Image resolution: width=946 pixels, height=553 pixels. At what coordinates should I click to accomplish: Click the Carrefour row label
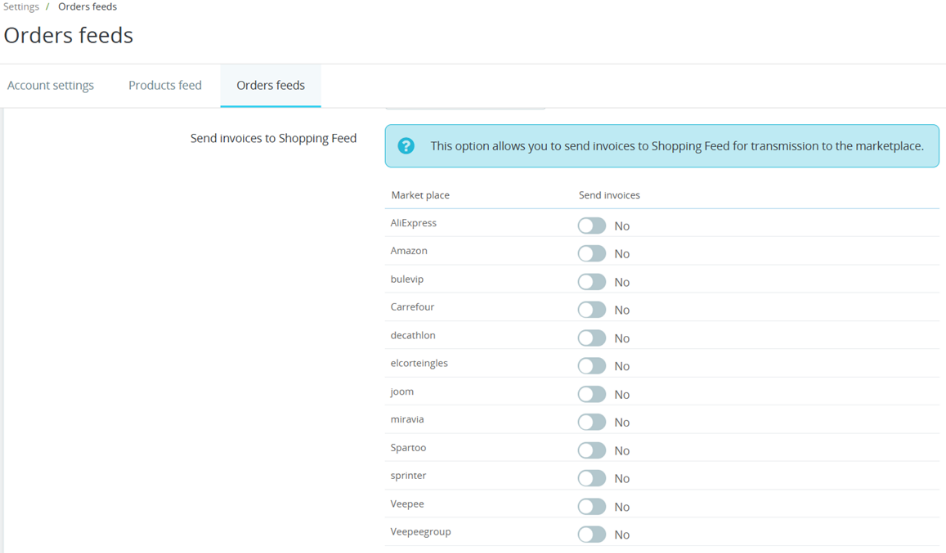tap(412, 306)
